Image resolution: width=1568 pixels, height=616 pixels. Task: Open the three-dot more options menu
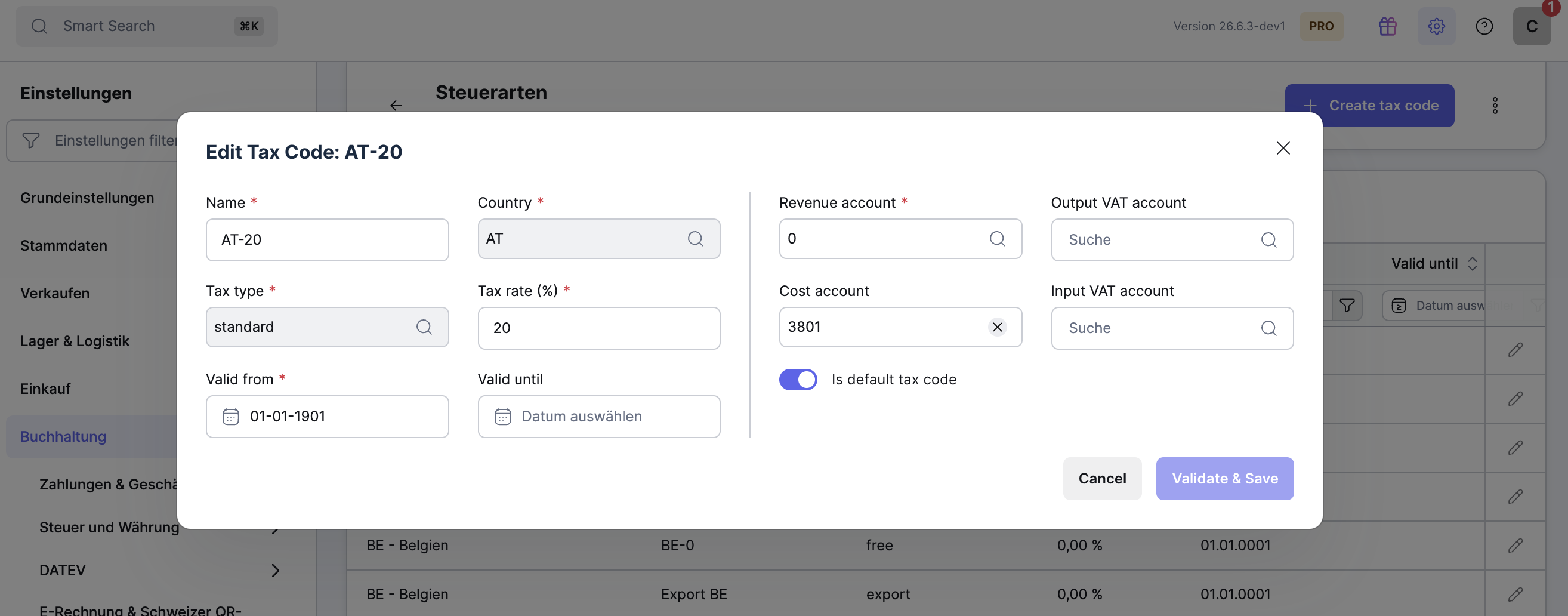click(1495, 106)
